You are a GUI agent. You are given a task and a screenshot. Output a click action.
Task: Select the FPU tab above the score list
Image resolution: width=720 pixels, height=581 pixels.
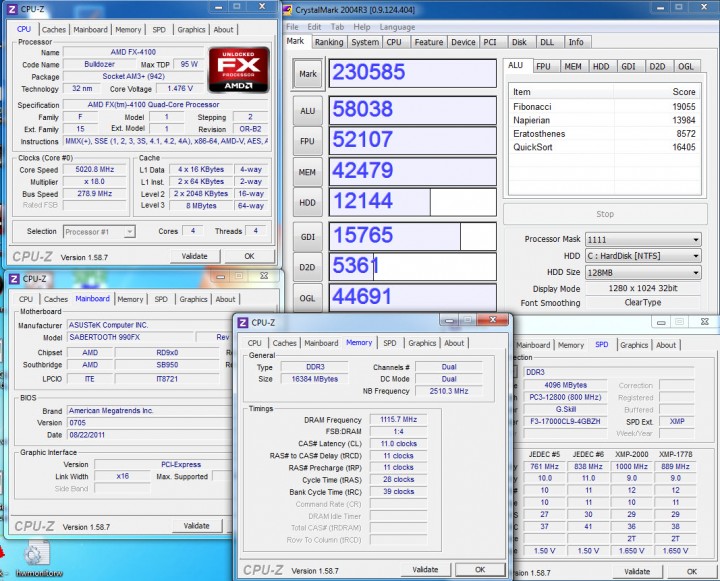coord(542,66)
